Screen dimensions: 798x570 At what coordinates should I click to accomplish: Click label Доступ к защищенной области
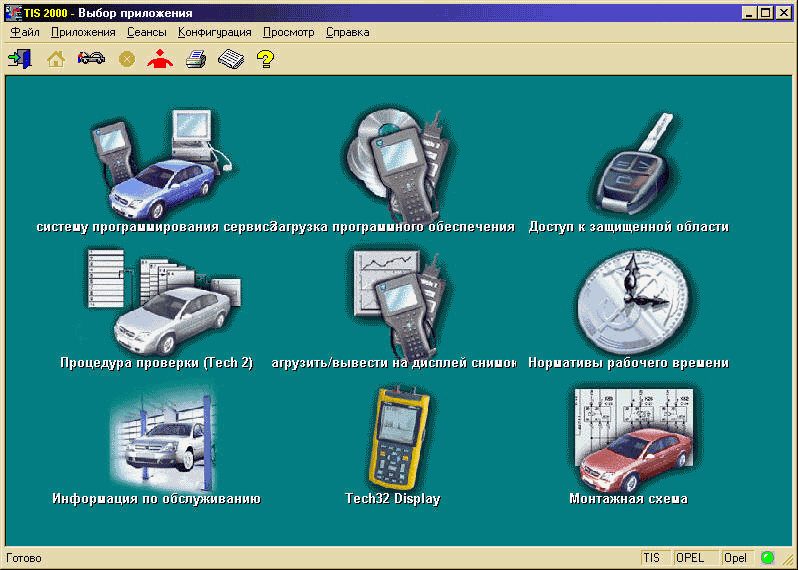[629, 226]
